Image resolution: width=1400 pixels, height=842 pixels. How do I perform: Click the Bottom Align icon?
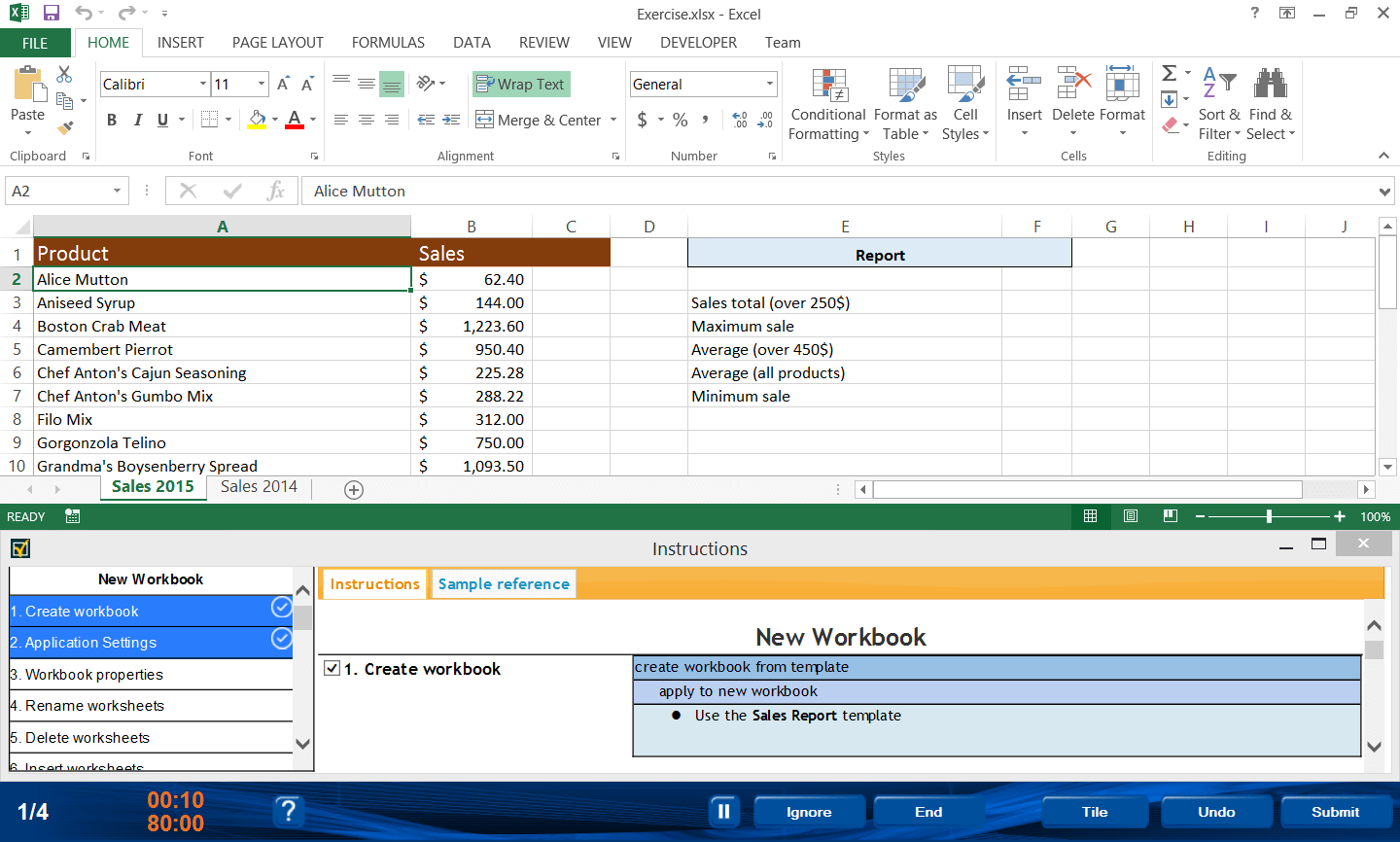point(392,85)
